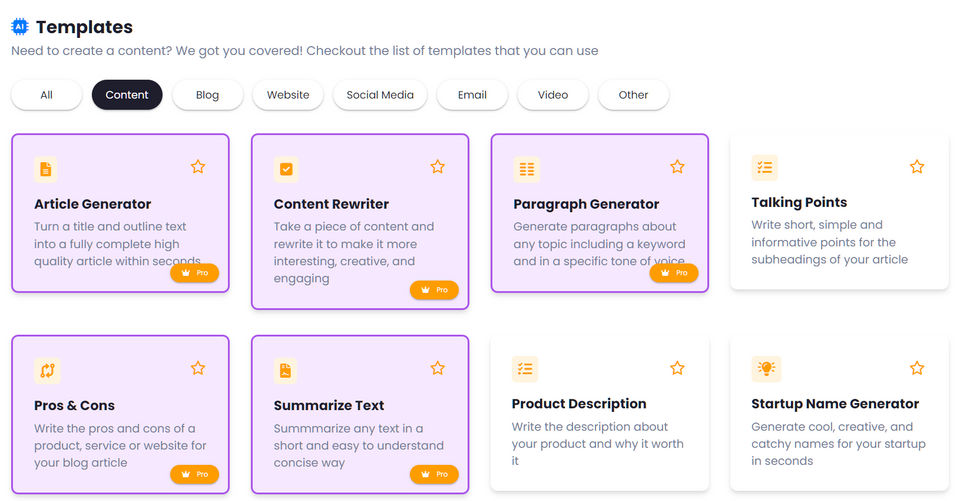Open the Startup Name Generator template
Screen dimensions: 960x501
point(835,404)
